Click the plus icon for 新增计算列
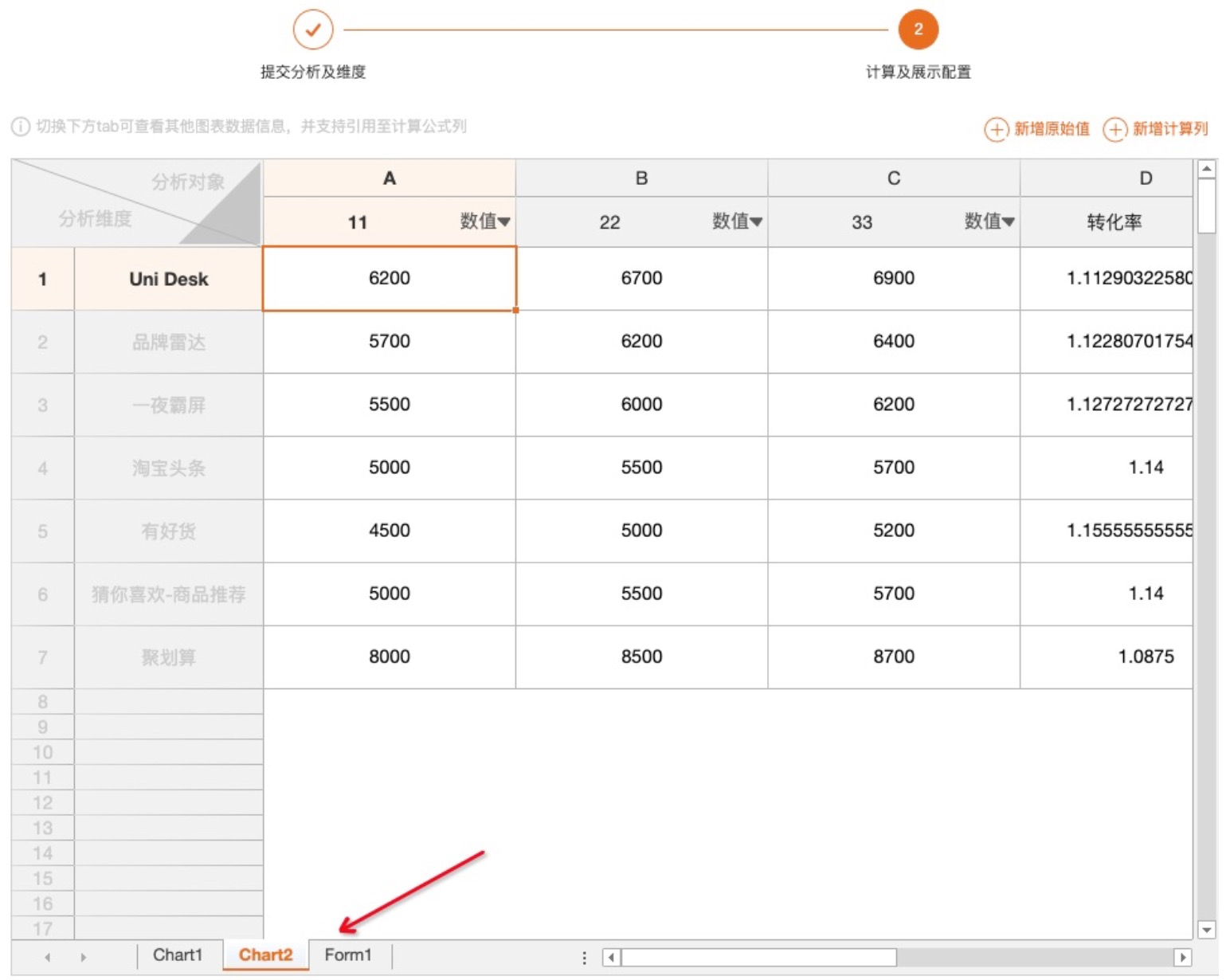 click(x=1114, y=129)
